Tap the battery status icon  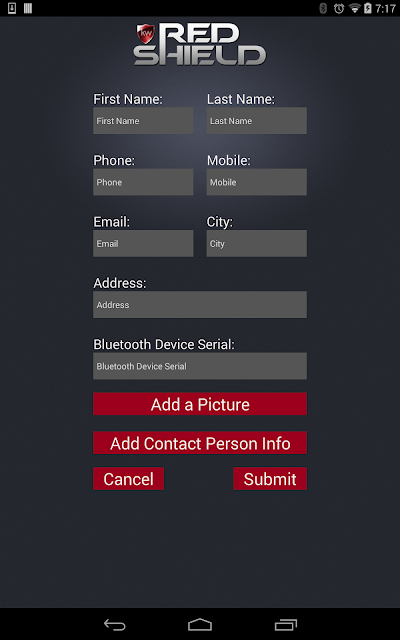coord(368,8)
